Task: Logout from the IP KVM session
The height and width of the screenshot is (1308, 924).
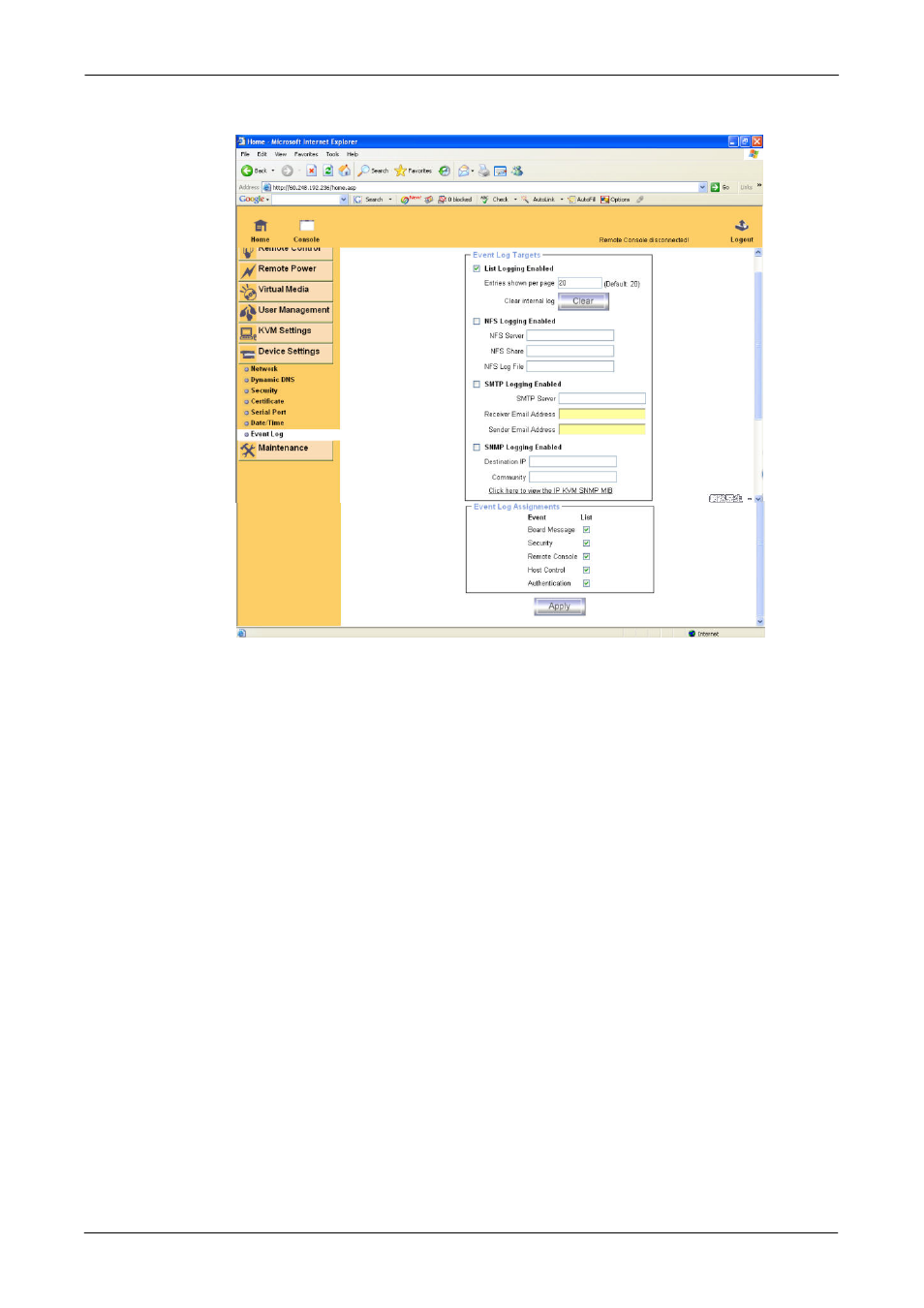Action: (741, 233)
